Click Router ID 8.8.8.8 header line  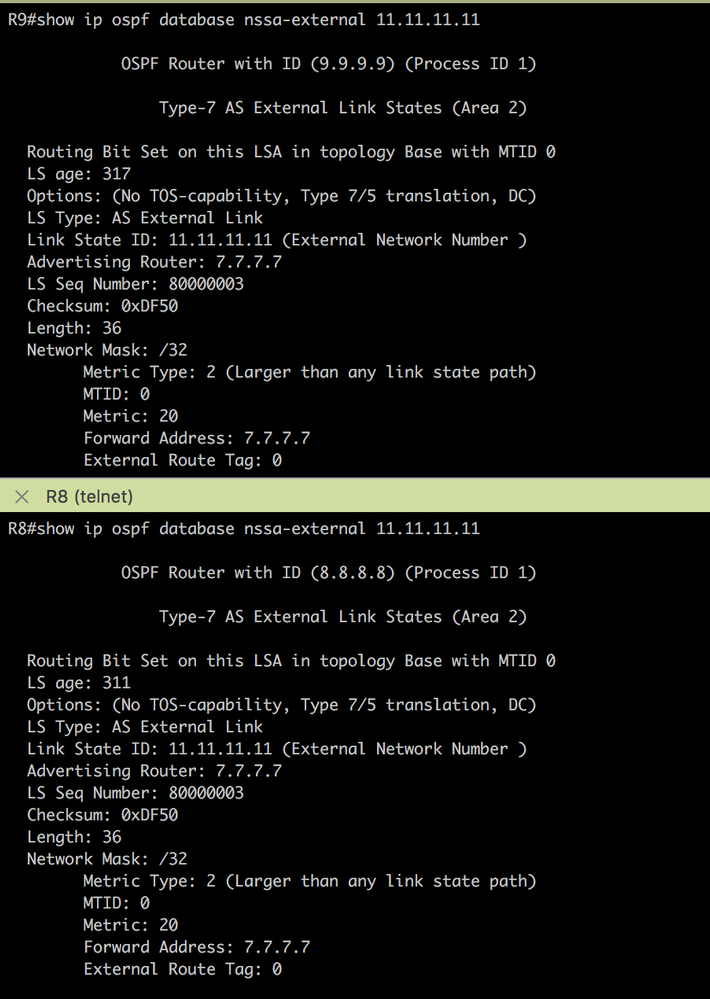[x=329, y=573]
